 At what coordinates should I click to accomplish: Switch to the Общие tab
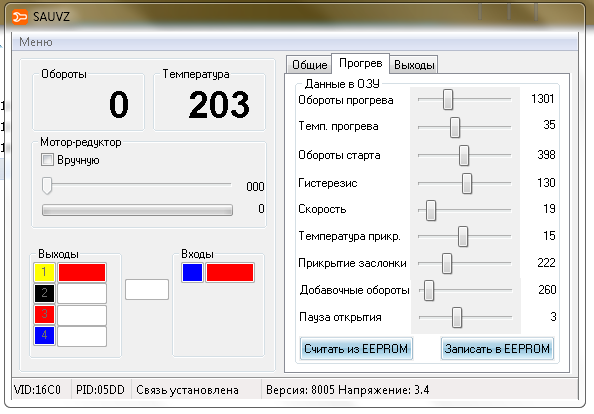point(309,65)
